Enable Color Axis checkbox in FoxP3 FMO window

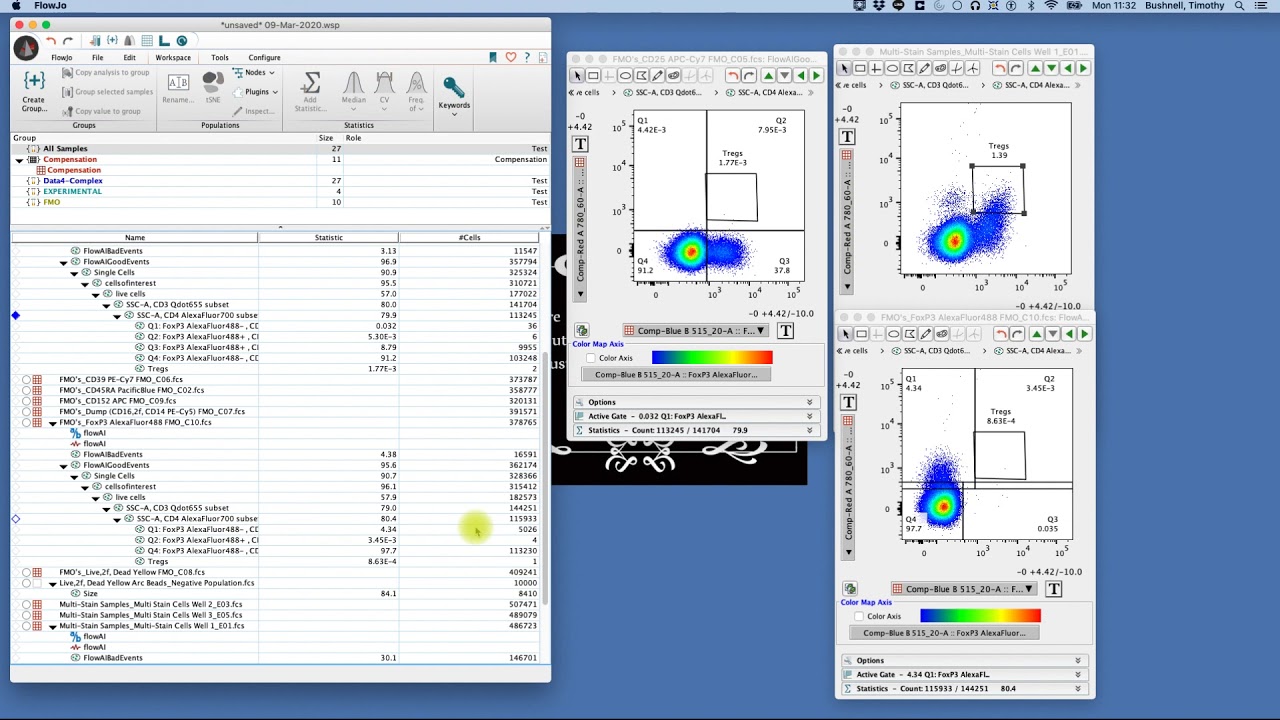(x=859, y=616)
